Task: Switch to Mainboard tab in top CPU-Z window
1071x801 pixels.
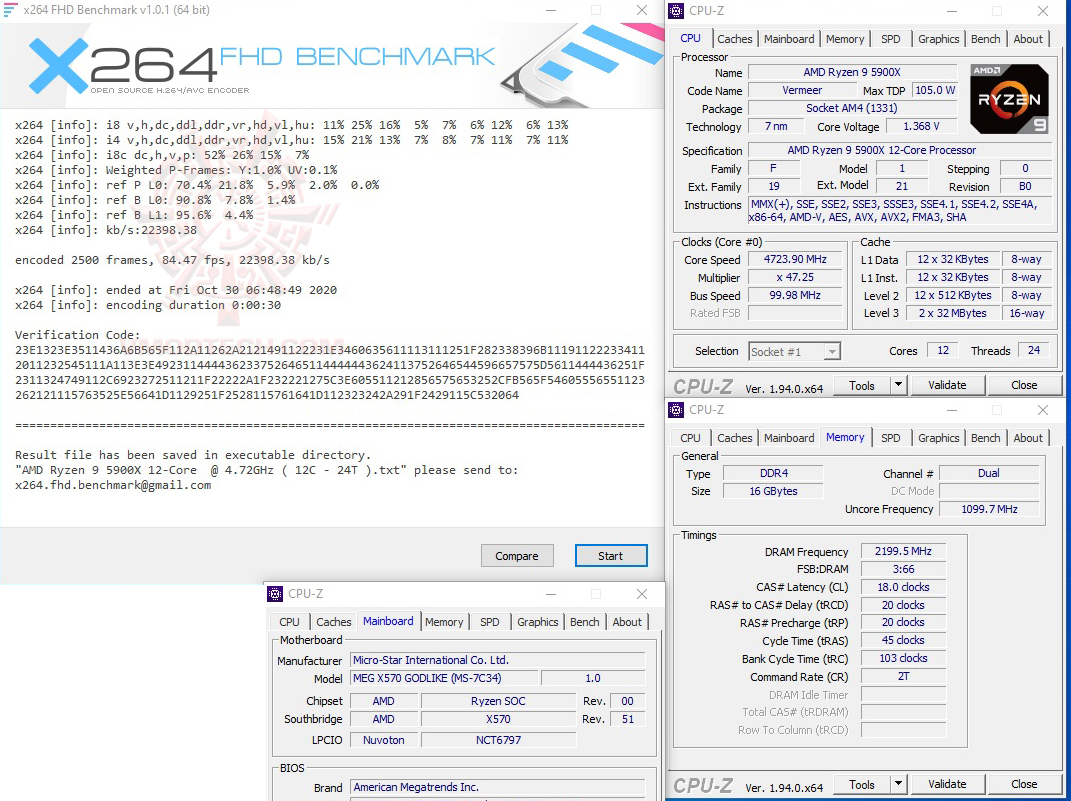Action: (x=789, y=39)
